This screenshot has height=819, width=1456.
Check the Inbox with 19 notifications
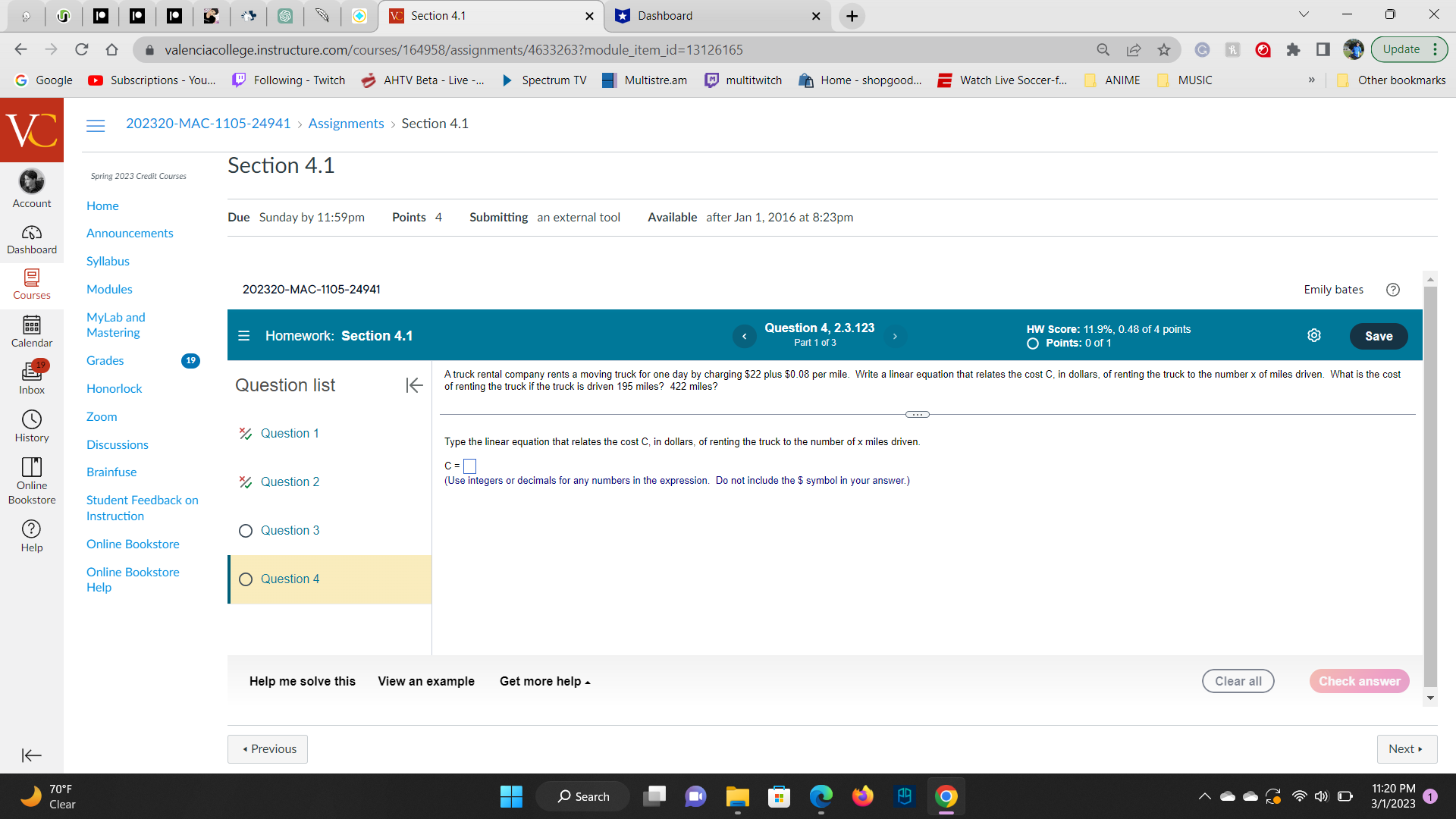click(x=31, y=378)
